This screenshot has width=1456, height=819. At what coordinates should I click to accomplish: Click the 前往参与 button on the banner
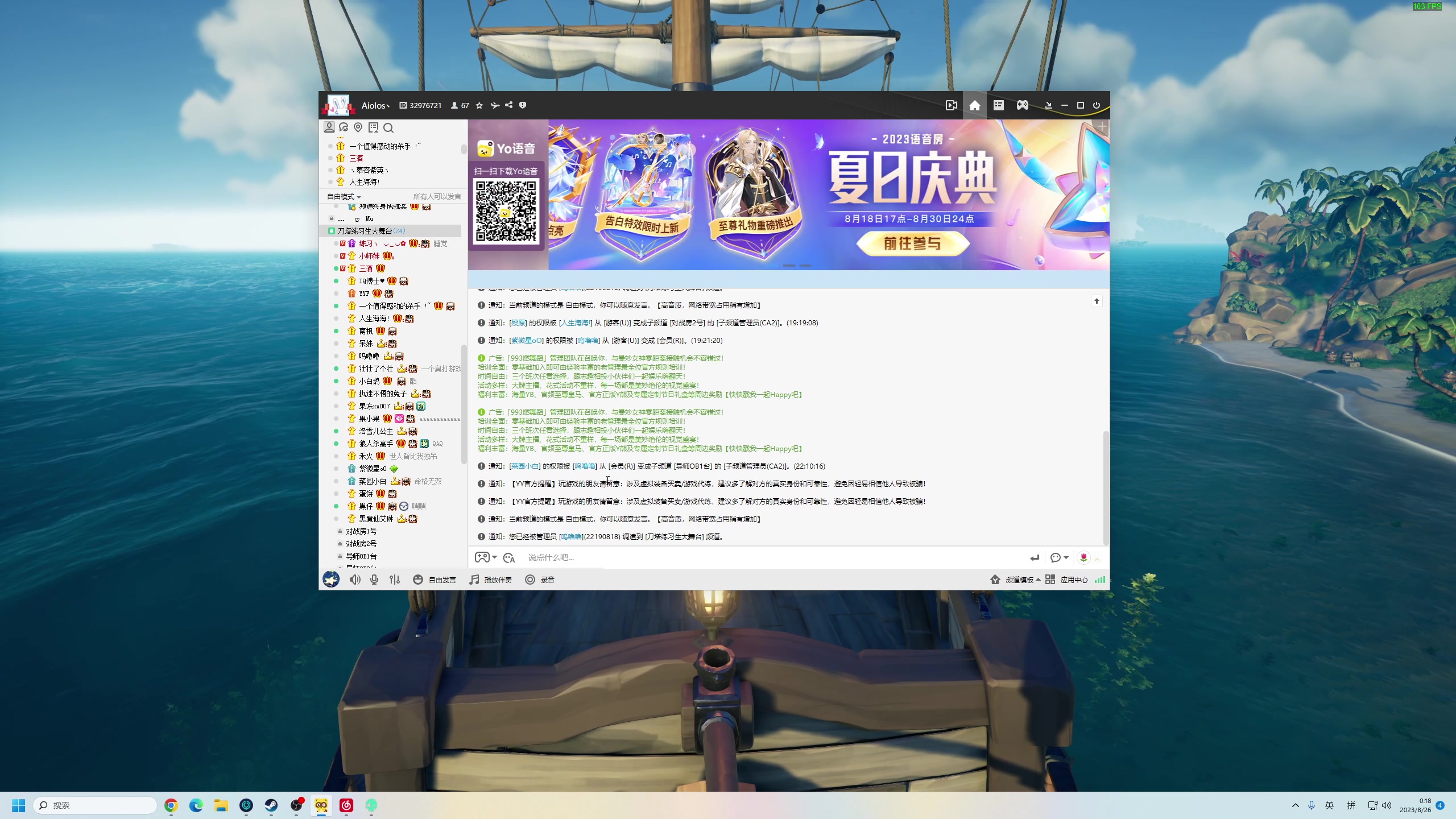point(912,243)
